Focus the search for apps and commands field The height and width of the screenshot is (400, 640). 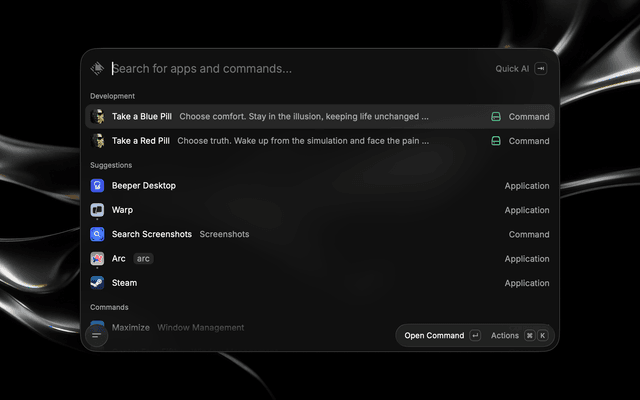(x=300, y=69)
